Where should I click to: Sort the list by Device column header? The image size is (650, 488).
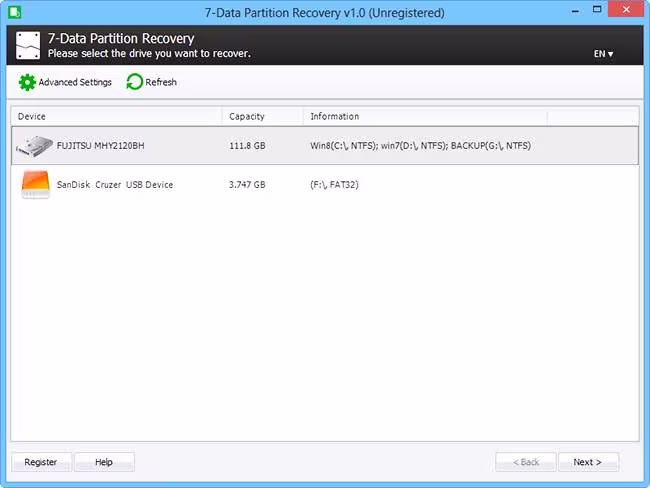[x=116, y=117]
